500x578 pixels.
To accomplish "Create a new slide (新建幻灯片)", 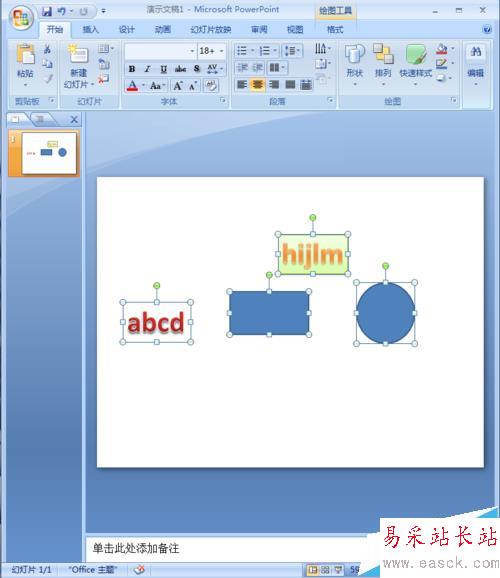I will tap(79, 66).
